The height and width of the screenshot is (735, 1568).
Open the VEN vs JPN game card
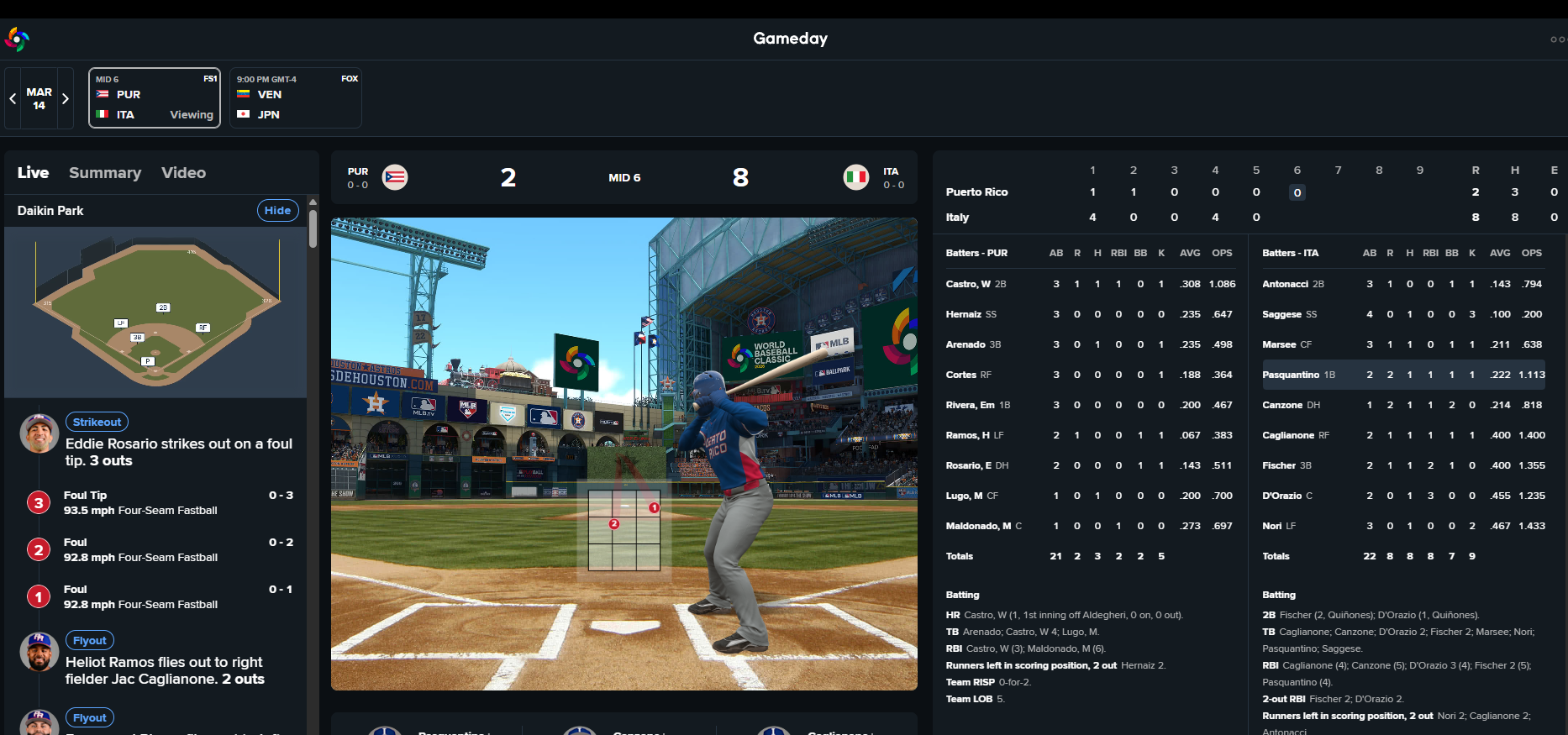coord(296,98)
